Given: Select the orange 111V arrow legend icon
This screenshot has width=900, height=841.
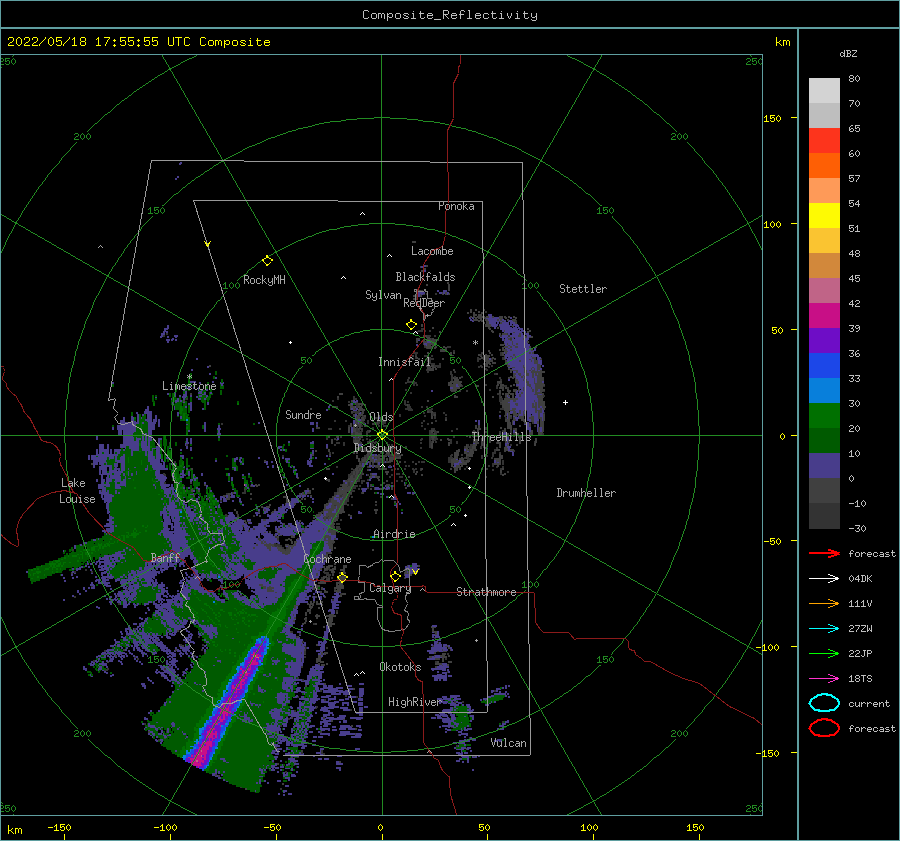Looking at the screenshot, I should pos(824,603).
